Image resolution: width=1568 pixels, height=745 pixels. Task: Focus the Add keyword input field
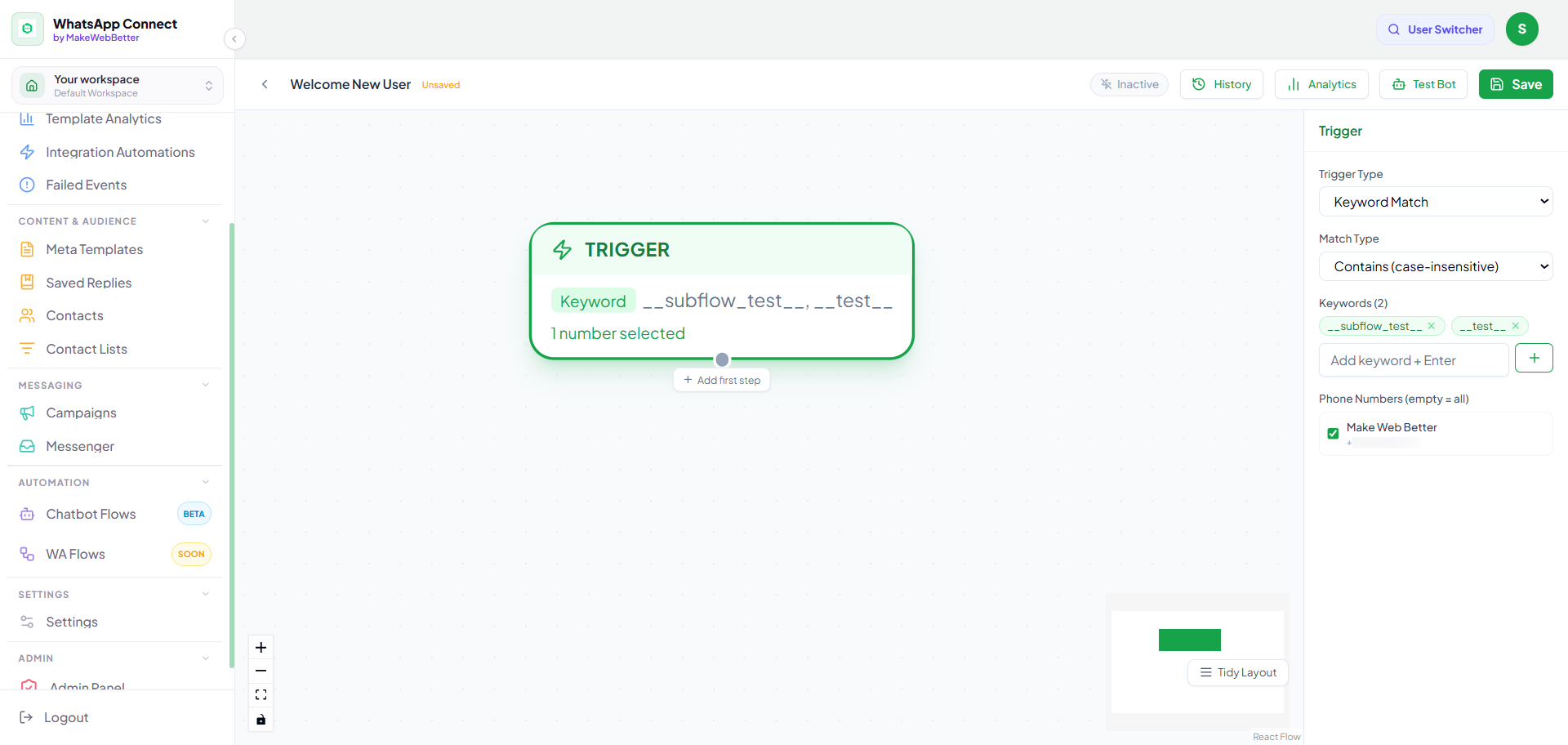(x=1414, y=360)
